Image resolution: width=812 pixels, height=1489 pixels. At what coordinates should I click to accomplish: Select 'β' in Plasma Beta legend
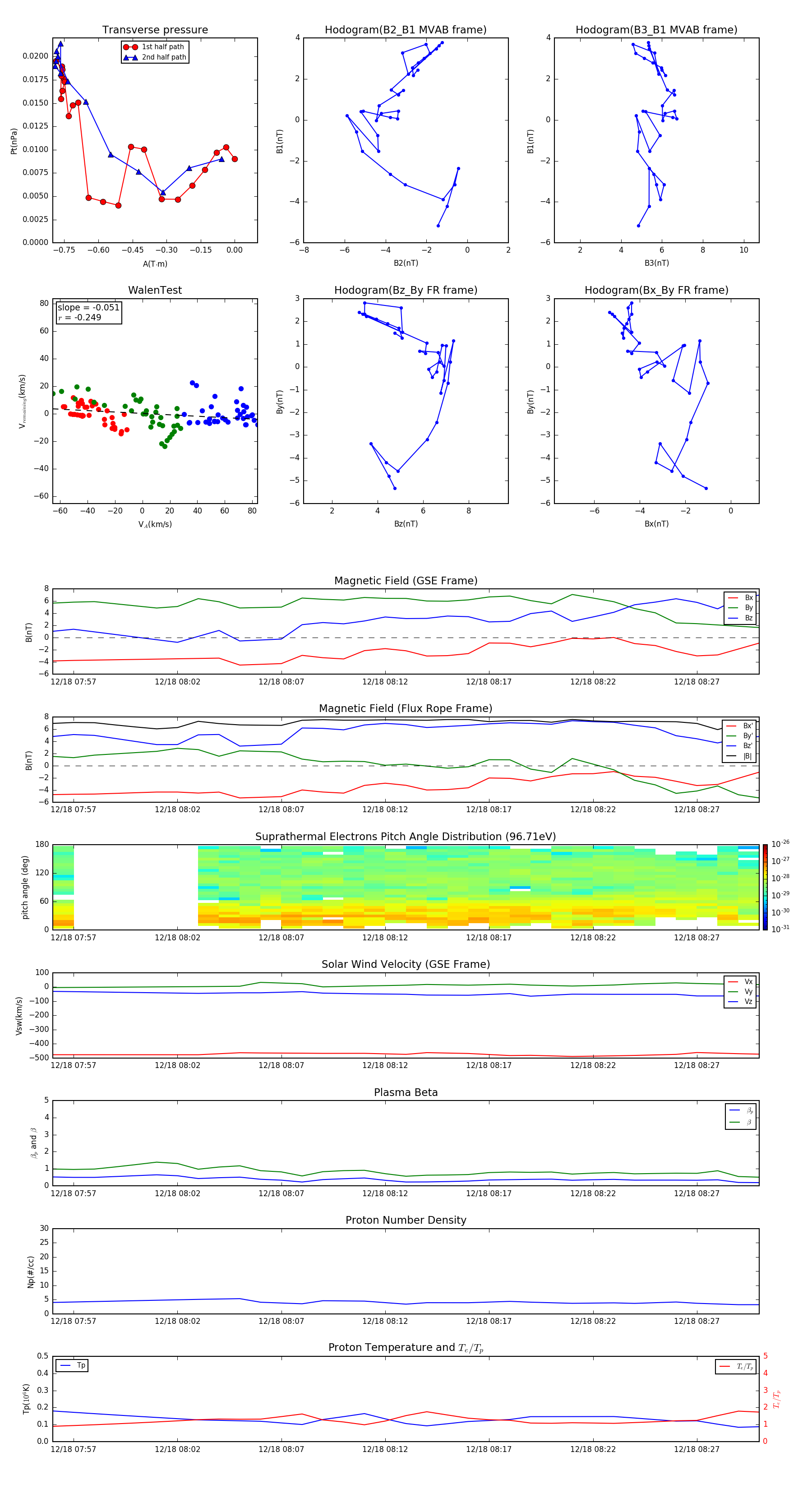point(741,1122)
